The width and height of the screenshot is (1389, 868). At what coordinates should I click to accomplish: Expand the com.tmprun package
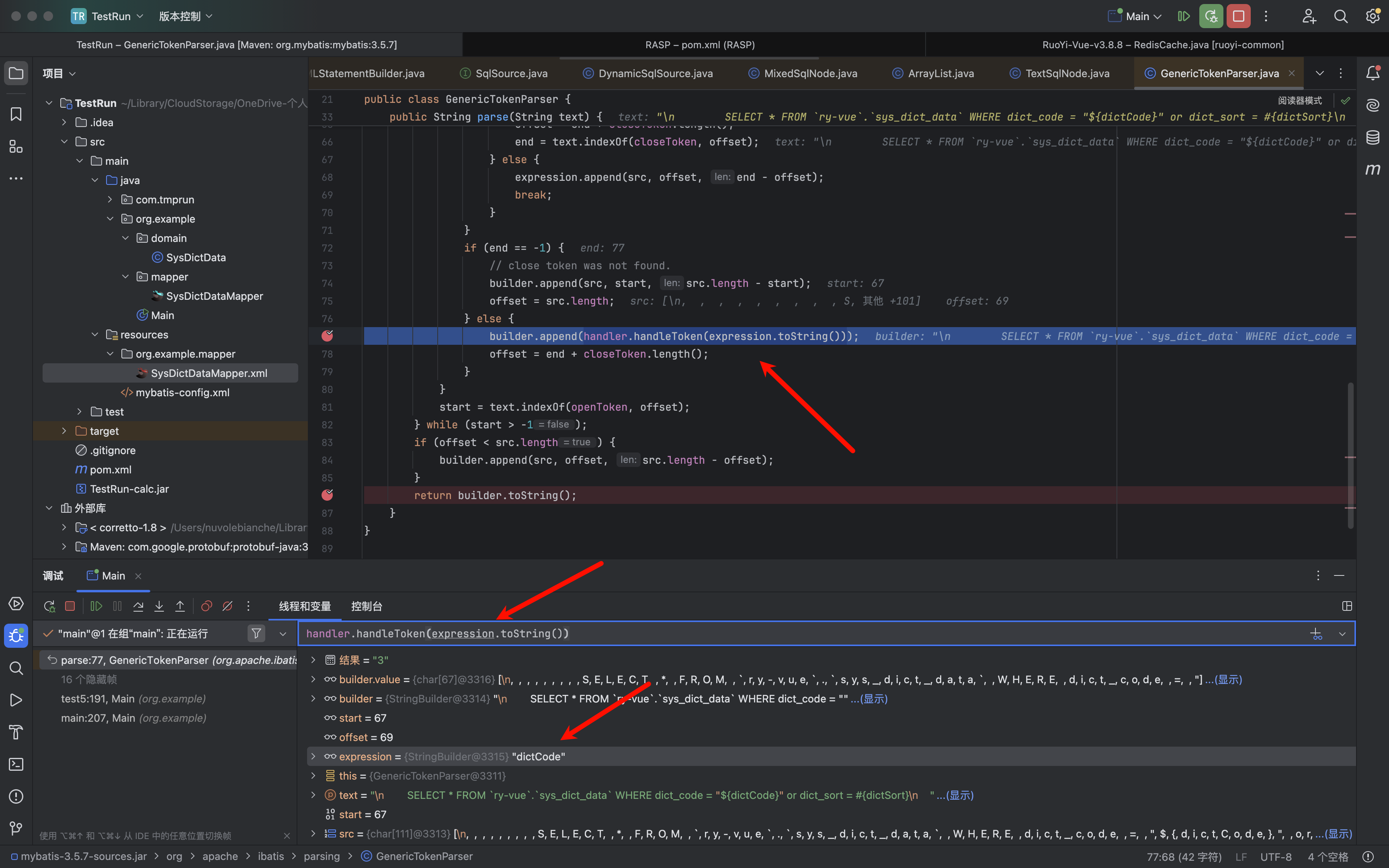[110, 200]
